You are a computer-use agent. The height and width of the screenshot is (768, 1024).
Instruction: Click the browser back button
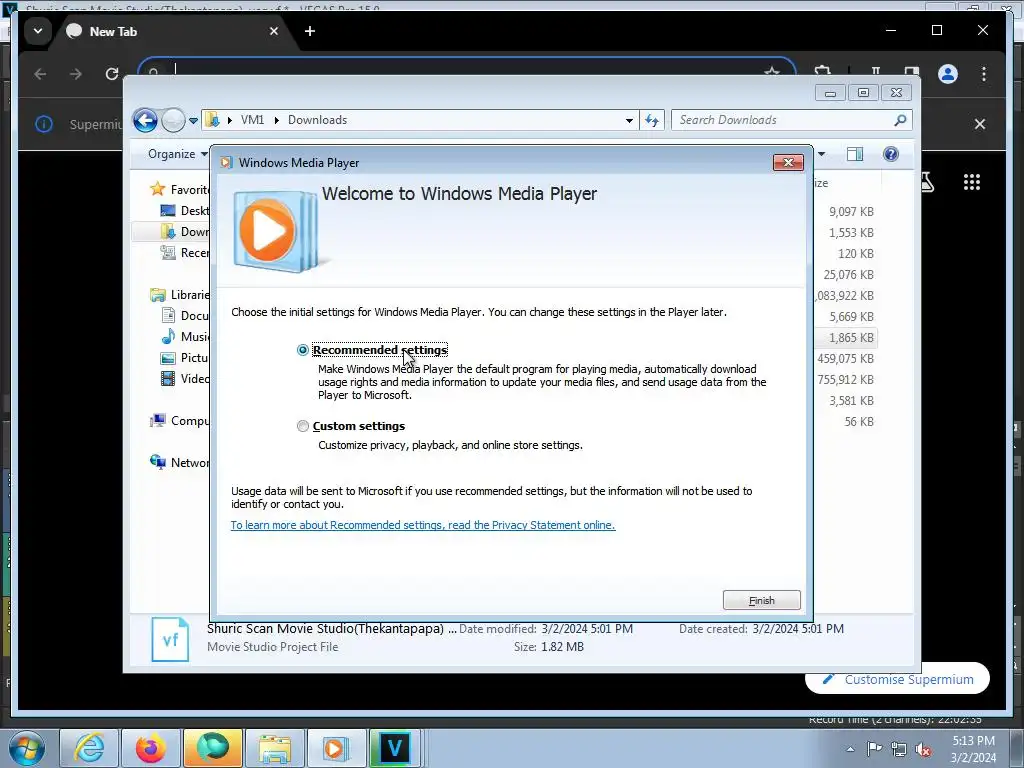40,74
